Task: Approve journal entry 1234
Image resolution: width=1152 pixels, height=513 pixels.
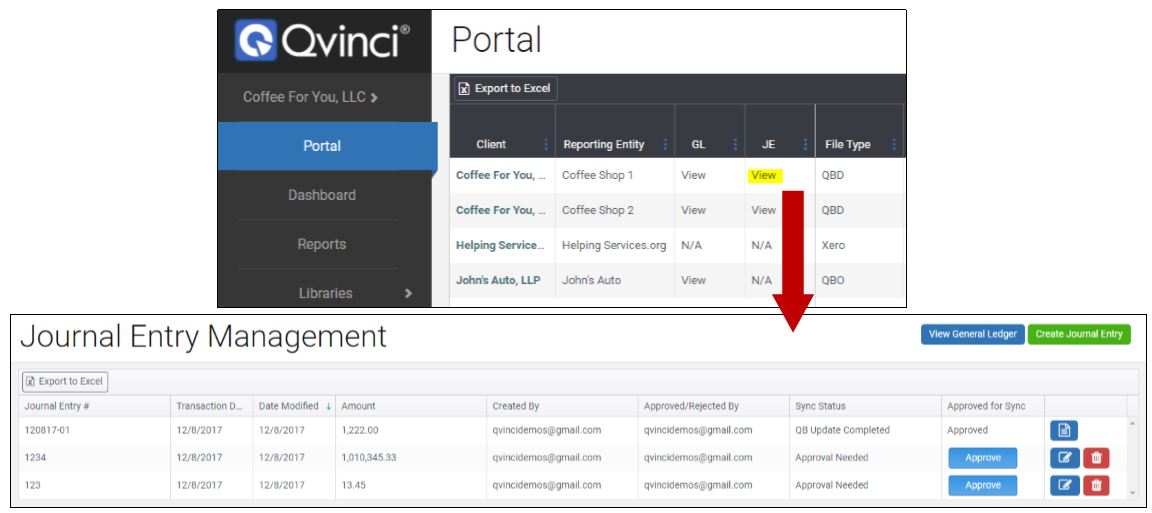Action: pos(982,458)
